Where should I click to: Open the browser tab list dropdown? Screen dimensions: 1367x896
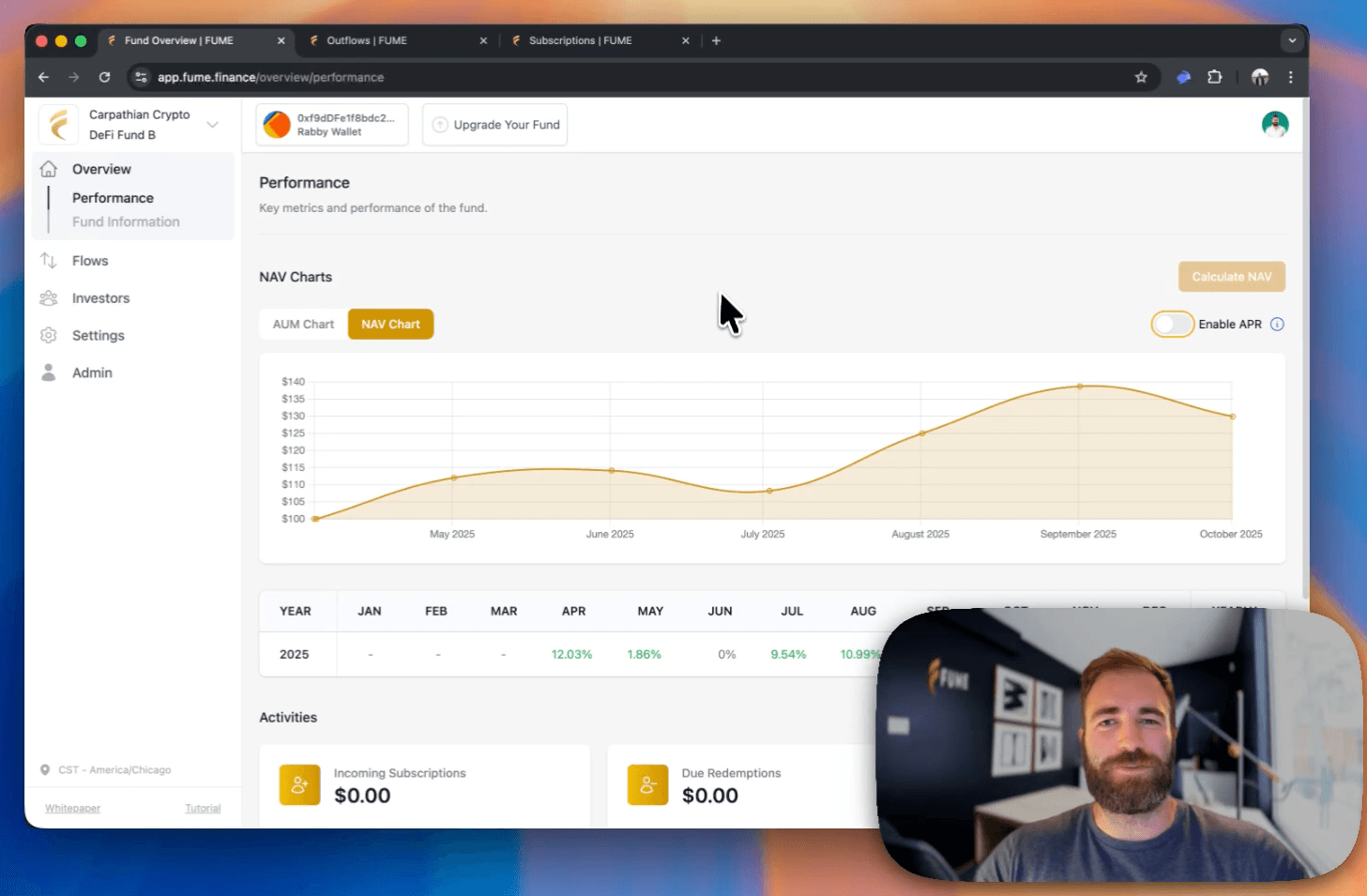click(x=1292, y=41)
